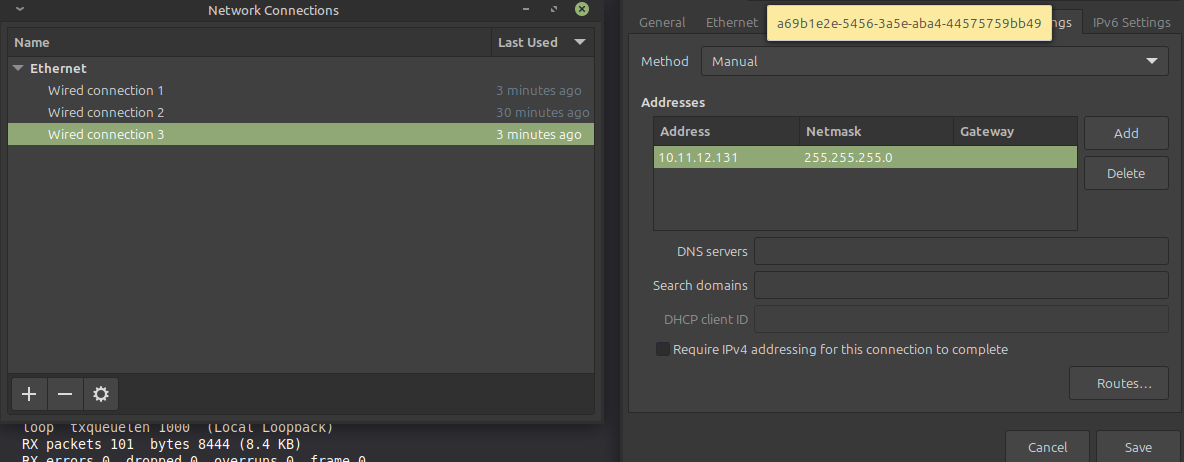This screenshot has height=462, width=1184.
Task: Click the Netmask column header
Action: click(x=877, y=131)
